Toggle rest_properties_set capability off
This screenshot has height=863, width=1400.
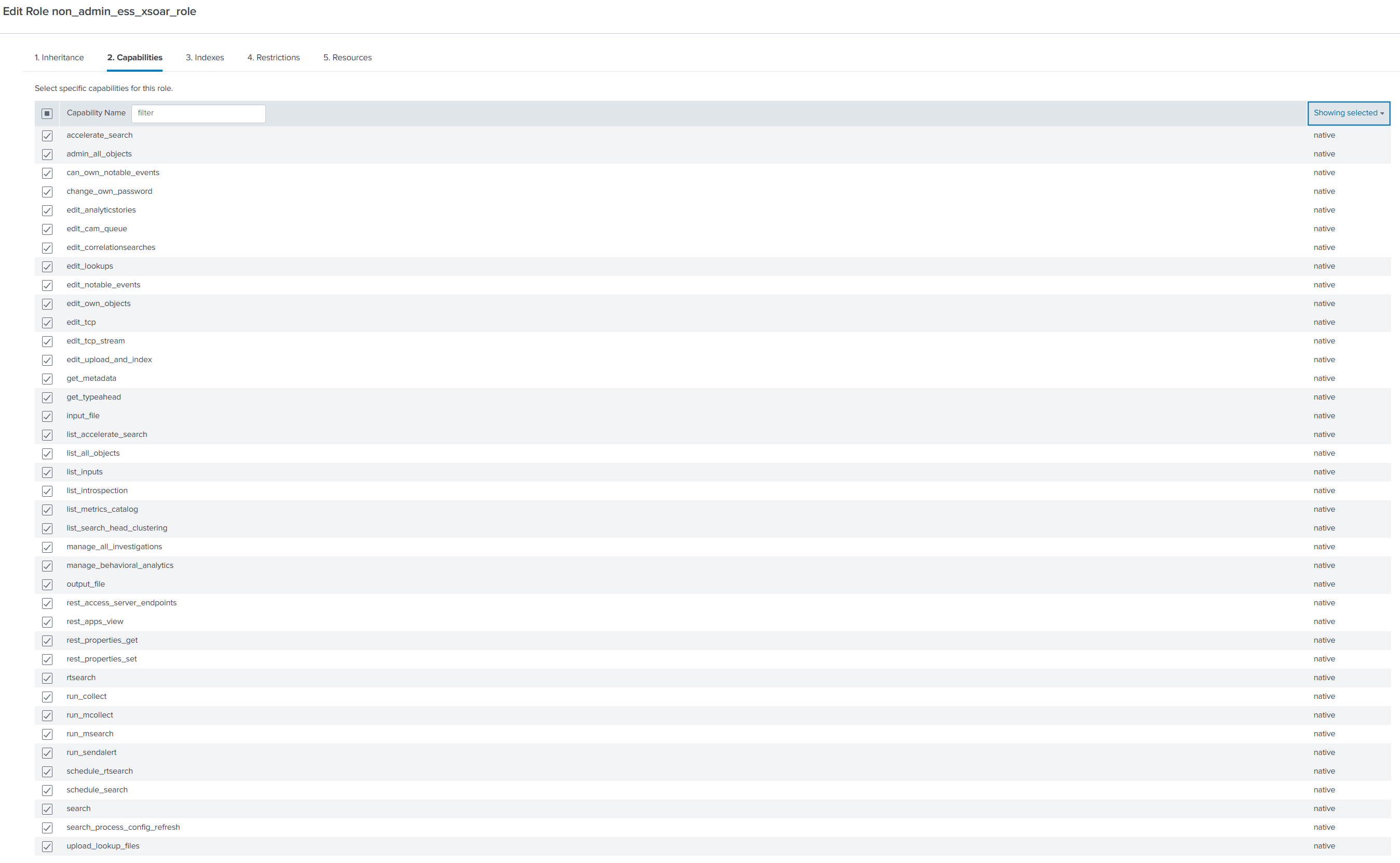click(47, 659)
